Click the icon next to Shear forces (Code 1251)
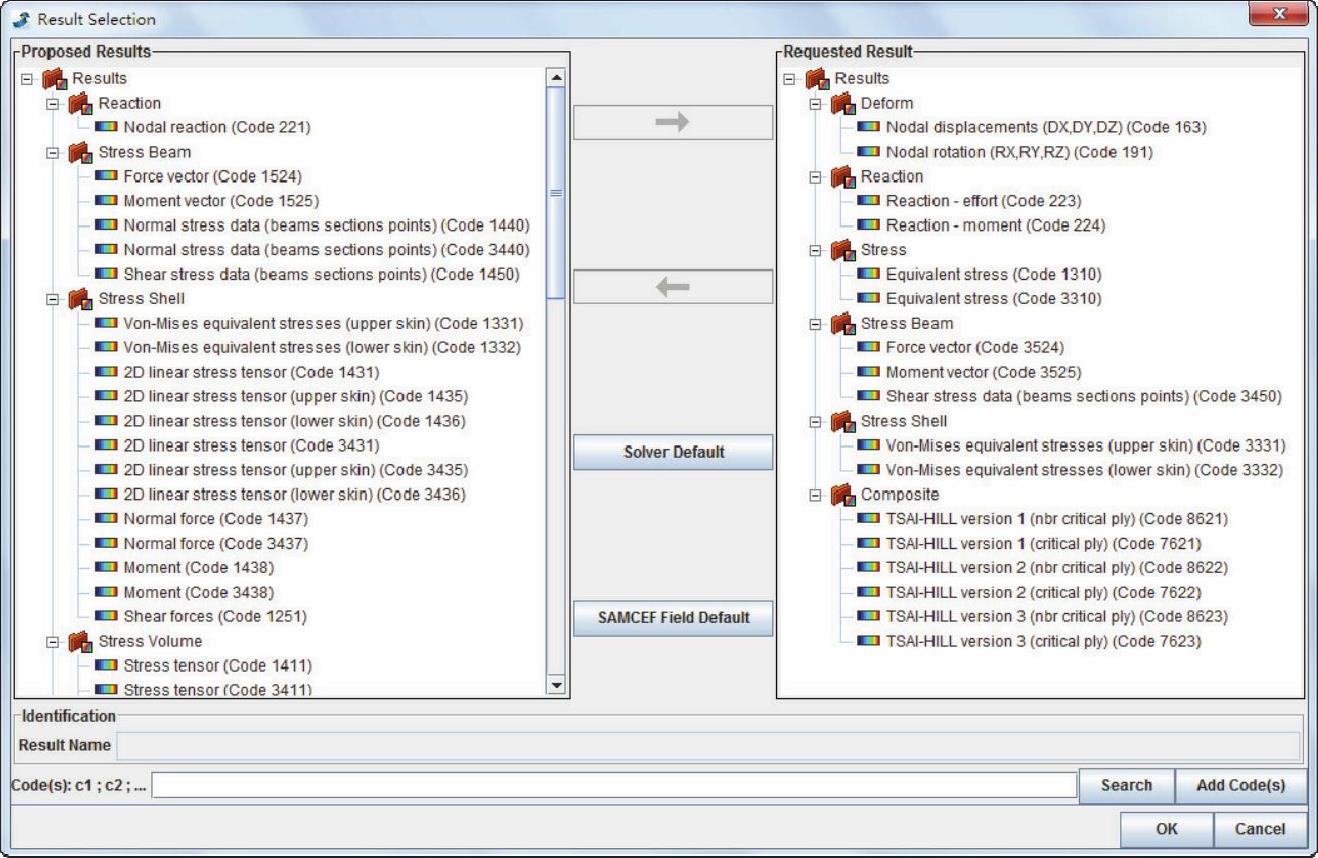 106,617
